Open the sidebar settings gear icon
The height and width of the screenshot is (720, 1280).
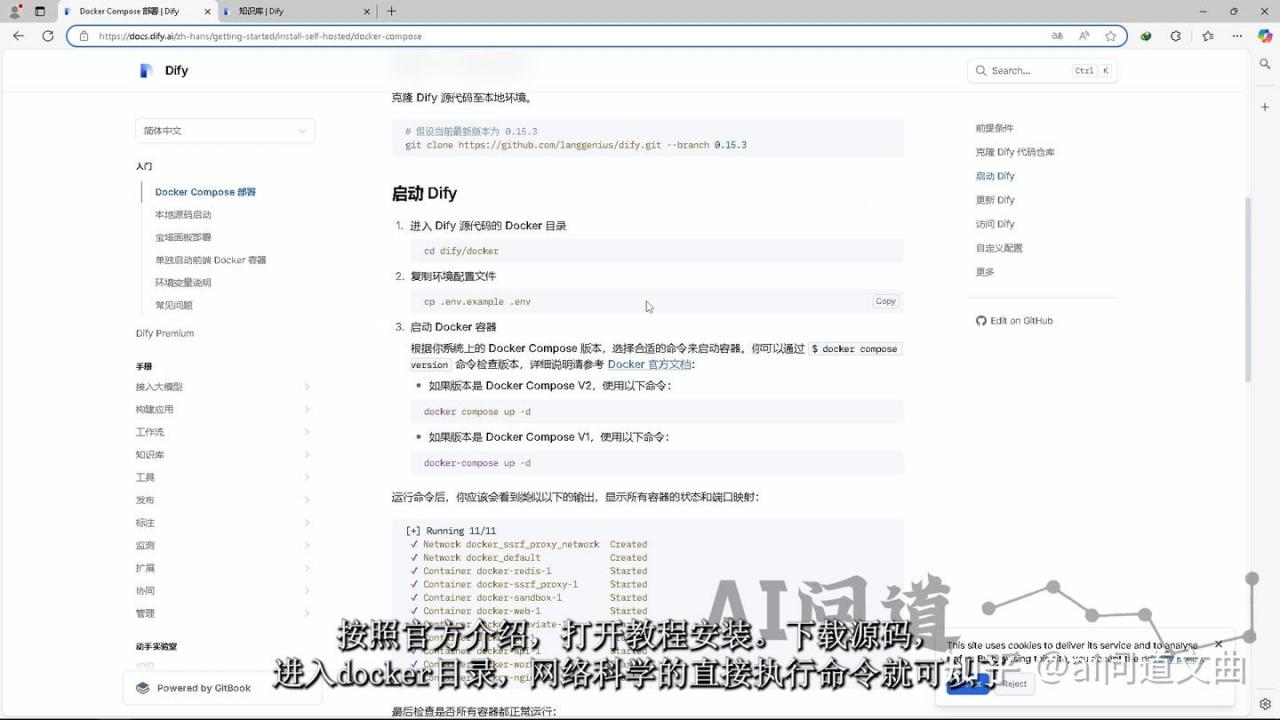[x=1265, y=704]
